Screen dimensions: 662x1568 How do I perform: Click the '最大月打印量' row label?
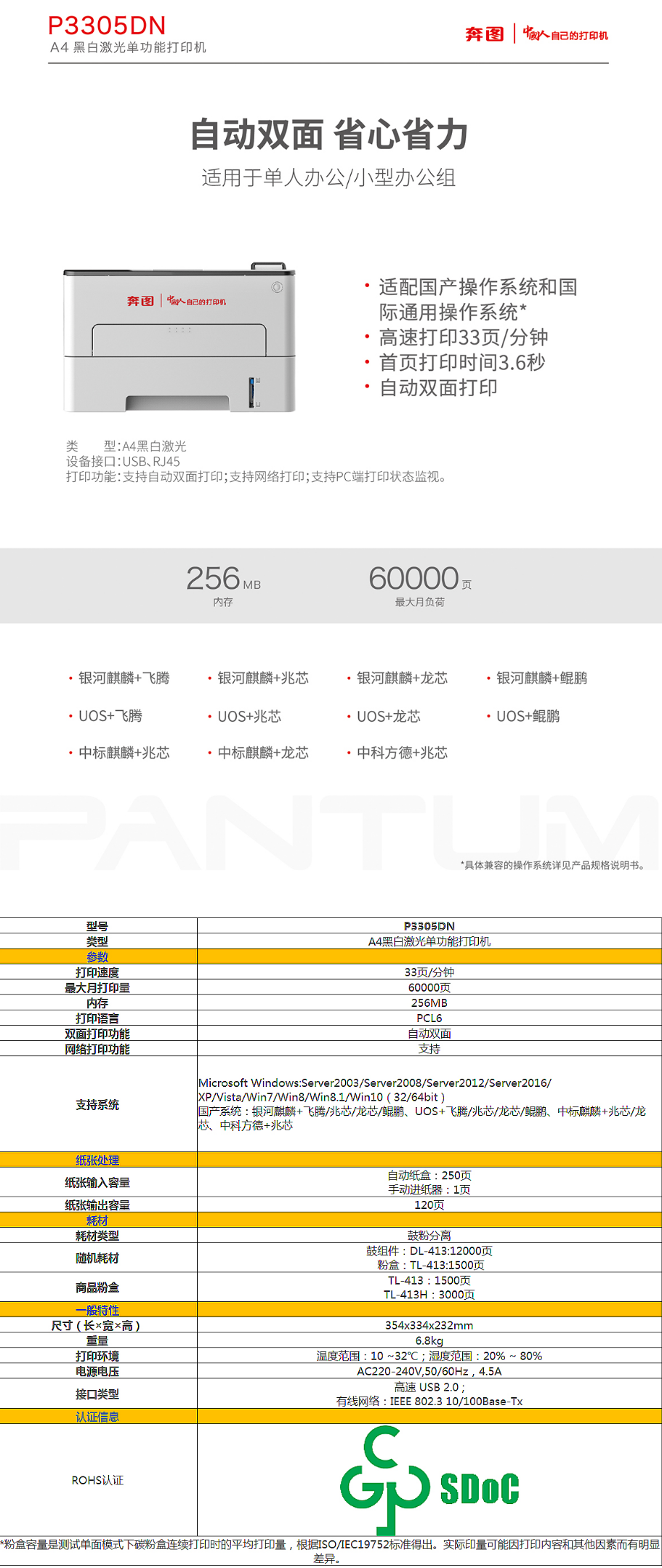click(97, 988)
